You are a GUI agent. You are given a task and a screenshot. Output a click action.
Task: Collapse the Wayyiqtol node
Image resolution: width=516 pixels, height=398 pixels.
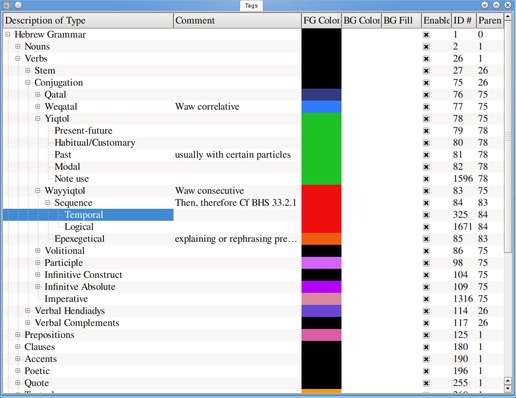pos(38,191)
